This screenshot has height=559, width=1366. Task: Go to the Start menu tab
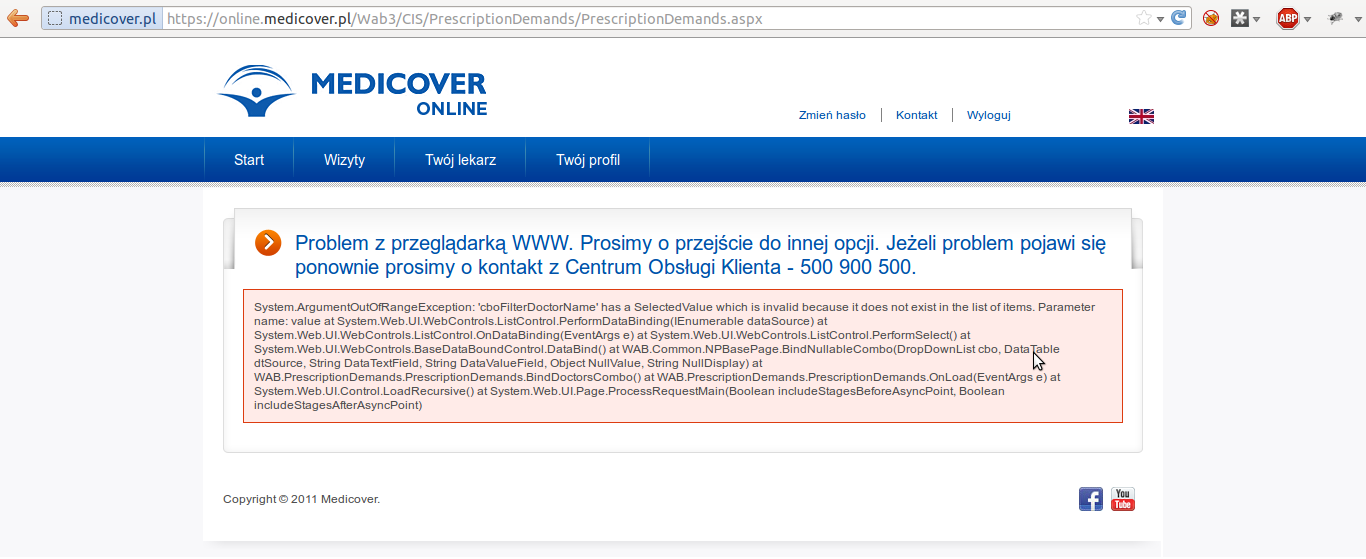[249, 160]
